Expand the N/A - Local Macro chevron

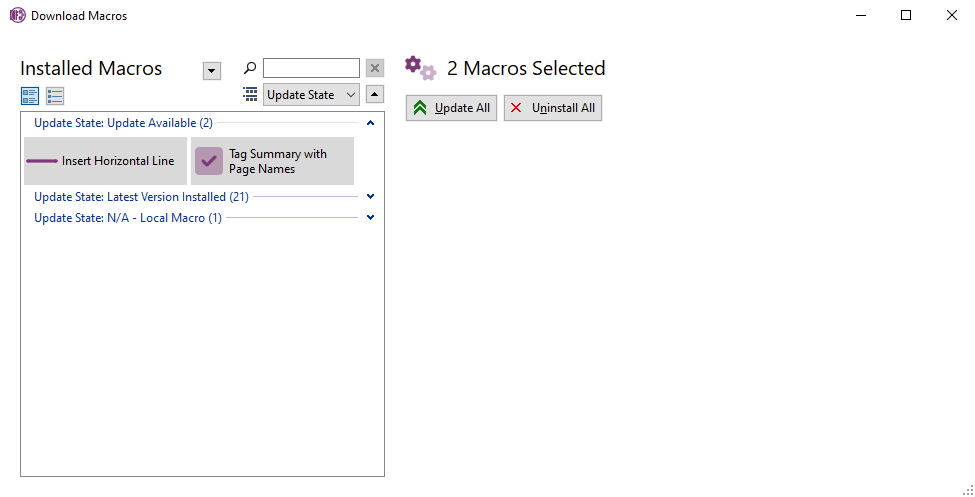point(370,217)
